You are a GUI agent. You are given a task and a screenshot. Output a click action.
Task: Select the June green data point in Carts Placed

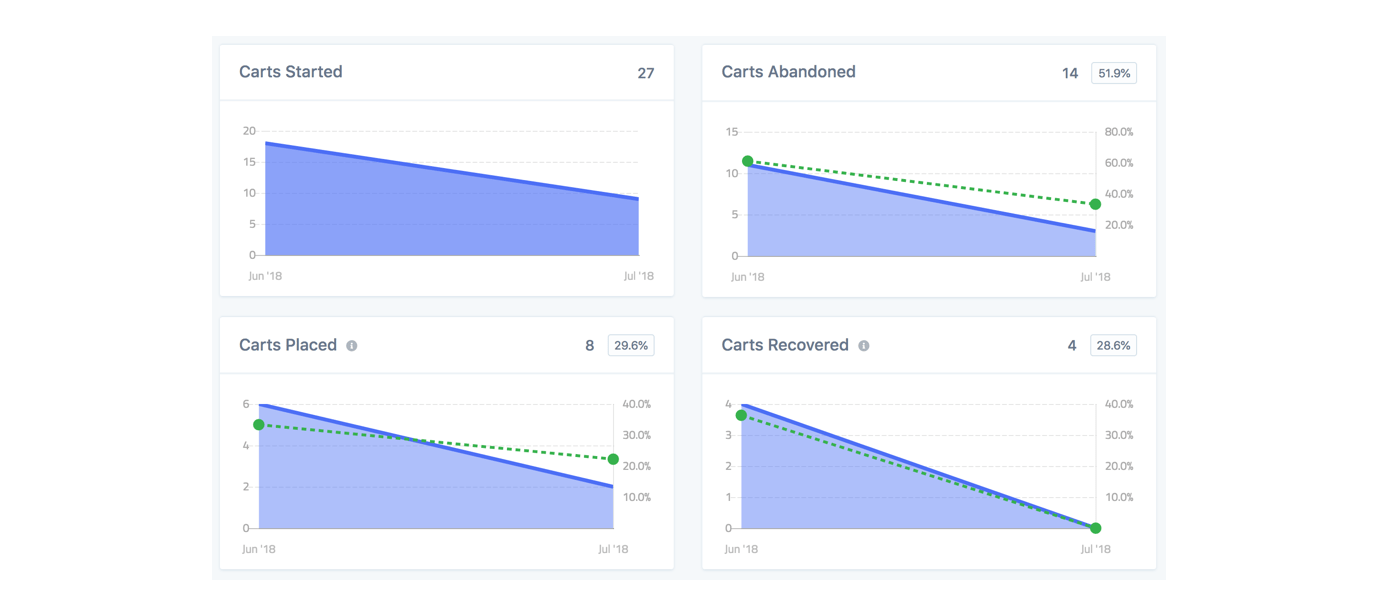(259, 425)
